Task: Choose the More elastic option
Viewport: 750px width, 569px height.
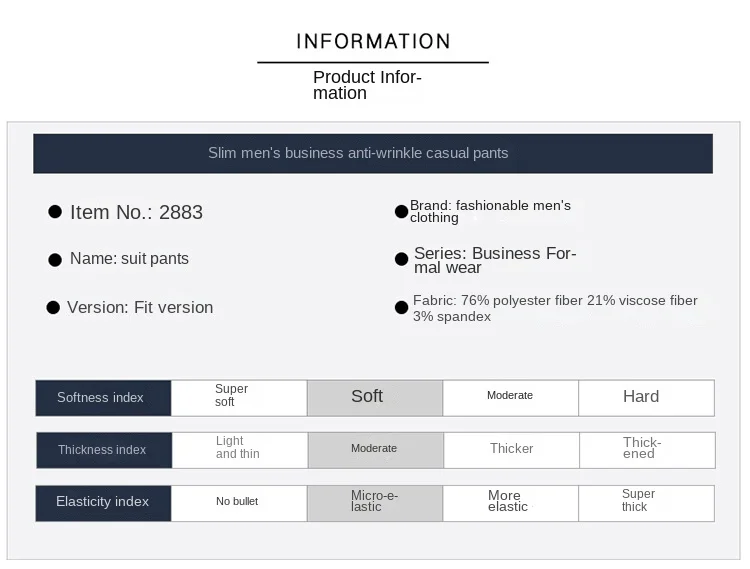Action: point(510,503)
